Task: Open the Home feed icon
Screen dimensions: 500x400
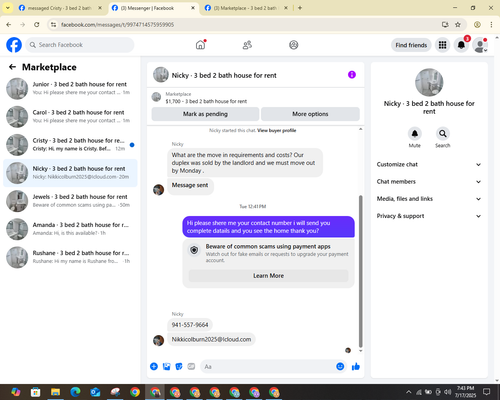Action: [200, 45]
